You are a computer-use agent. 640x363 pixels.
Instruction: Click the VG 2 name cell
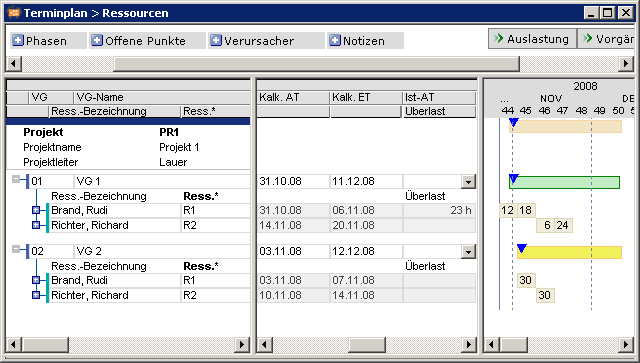pyautogui.click(x=162, y=252)
